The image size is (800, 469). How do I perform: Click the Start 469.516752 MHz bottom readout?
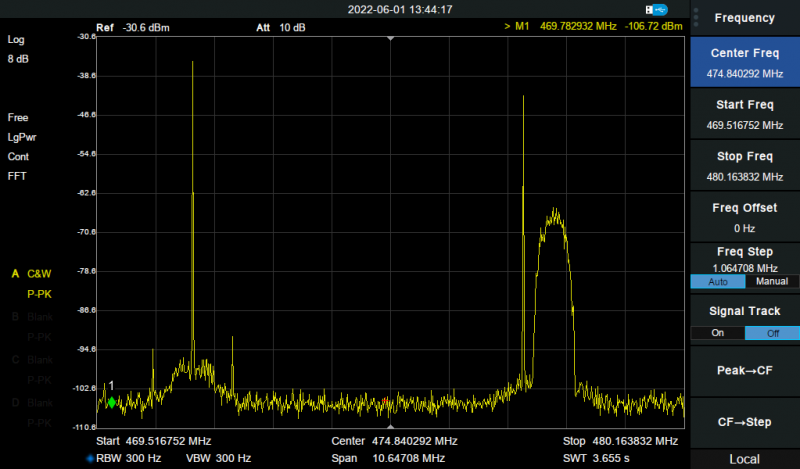click(154, 441)
